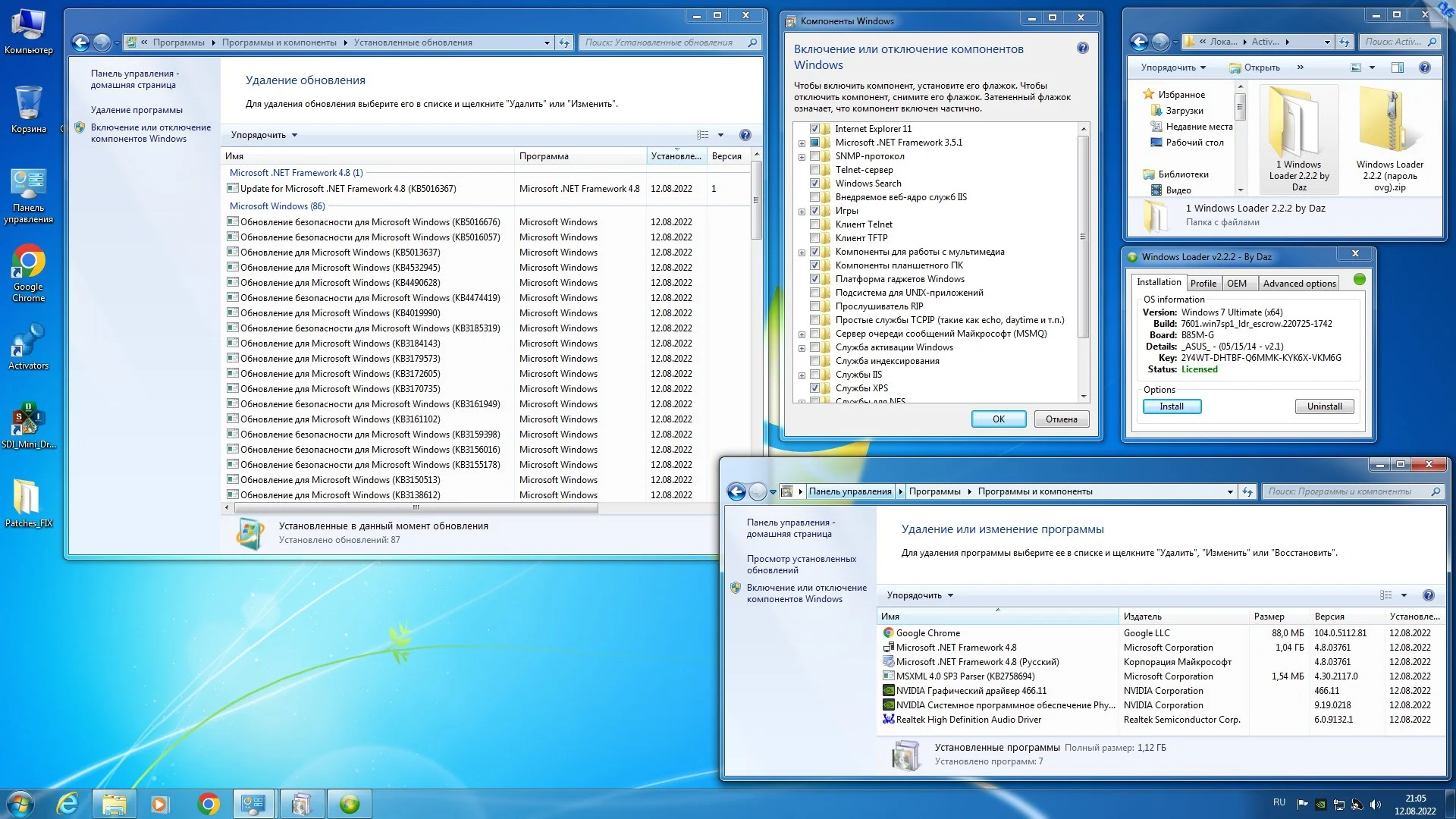Click Uninstall button in Windows Loader
1456x819 pixels.
1324,406
